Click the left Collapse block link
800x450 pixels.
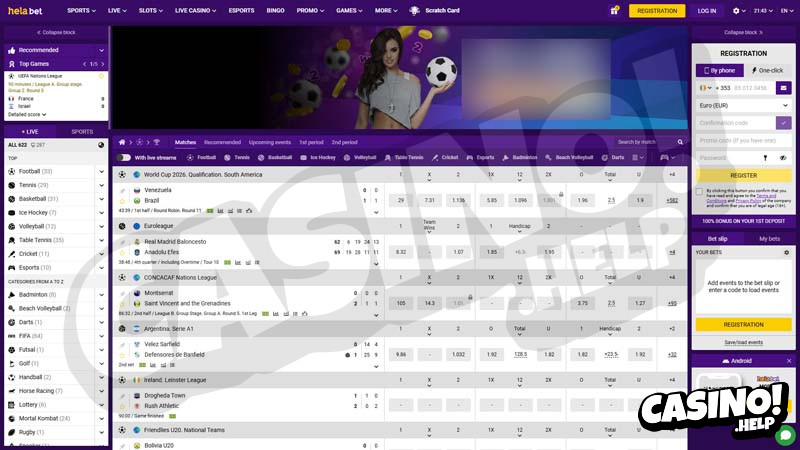click(x=56, y=32)
